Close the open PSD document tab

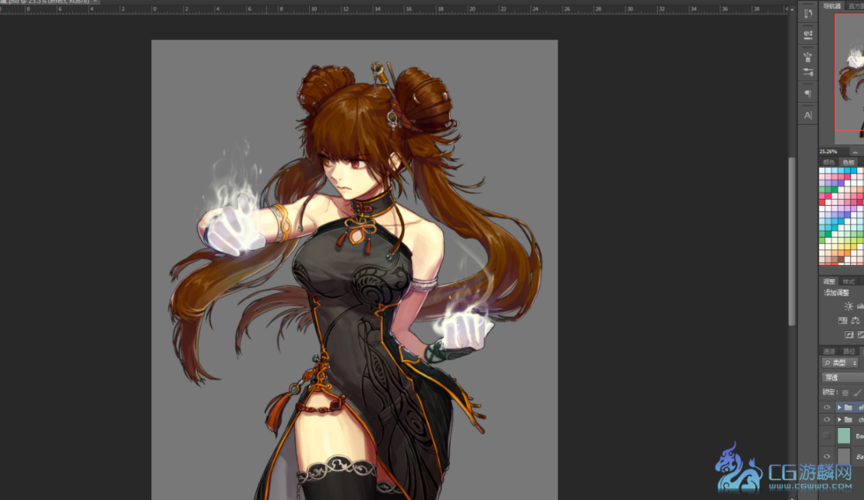pos(97,3)
